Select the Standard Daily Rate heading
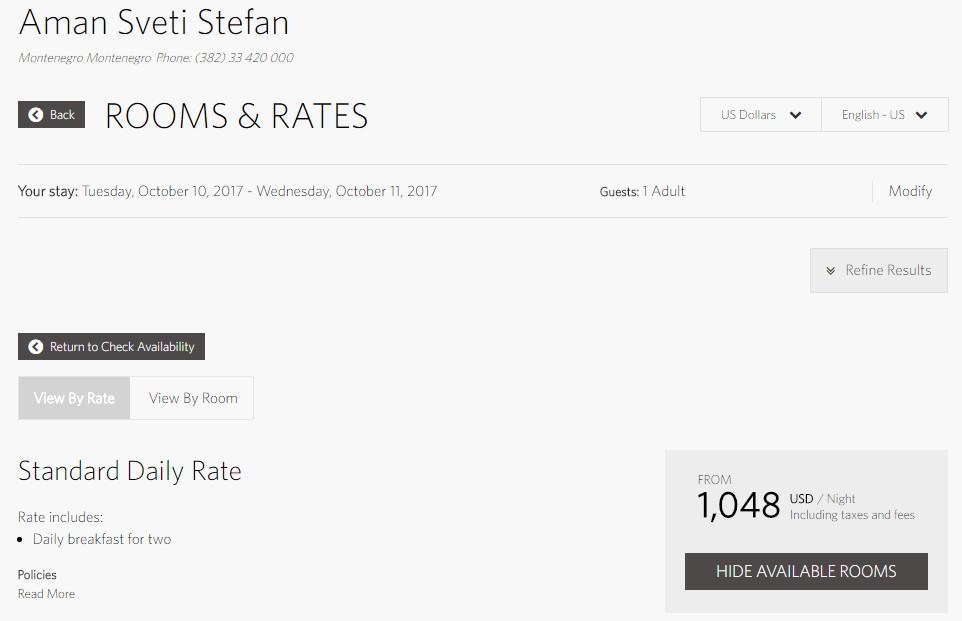 point(128,470)
